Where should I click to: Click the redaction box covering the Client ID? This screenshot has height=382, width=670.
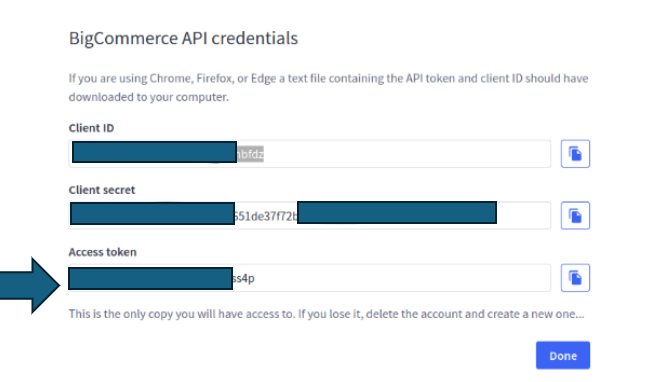click(x=154, y=152)
